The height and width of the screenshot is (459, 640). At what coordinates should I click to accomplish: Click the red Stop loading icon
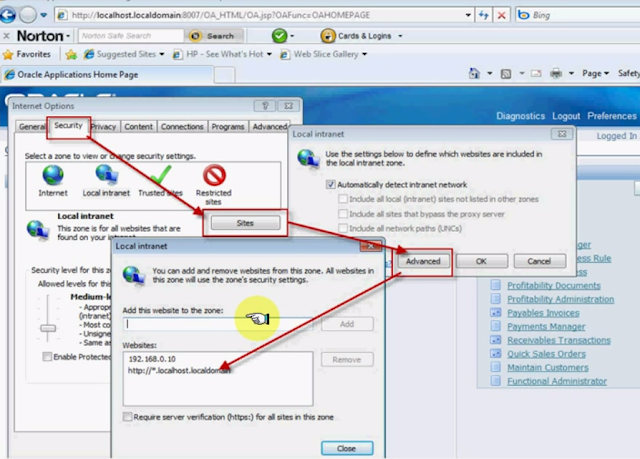[502, 16]
